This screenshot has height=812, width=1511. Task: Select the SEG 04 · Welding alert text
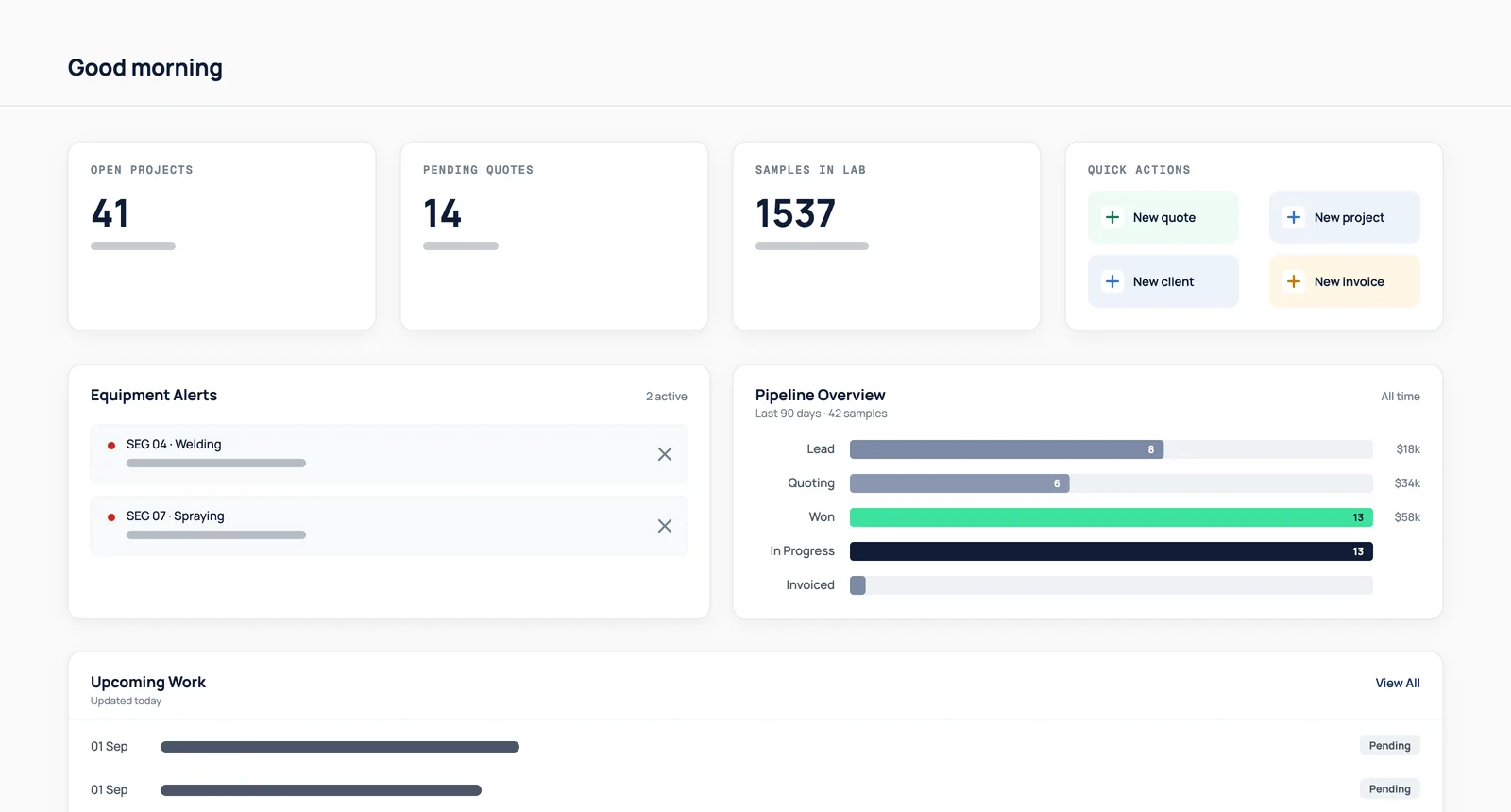(174, 444)
